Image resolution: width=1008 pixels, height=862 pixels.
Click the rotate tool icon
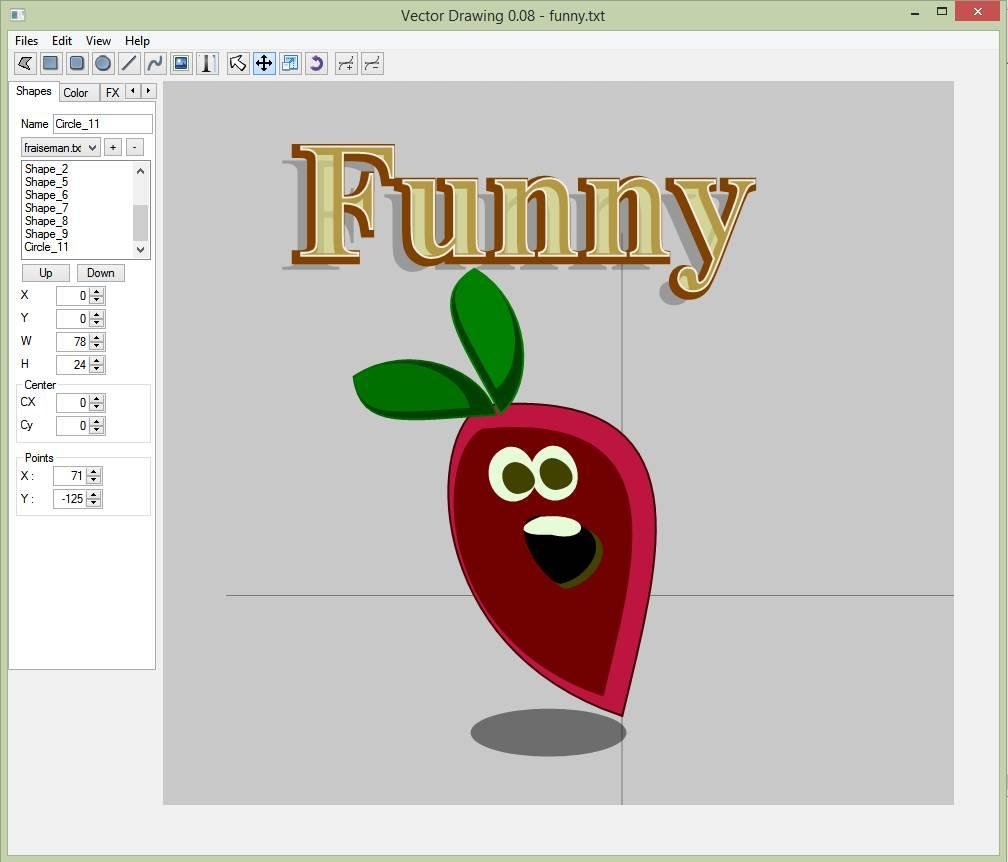click(316, 64)
